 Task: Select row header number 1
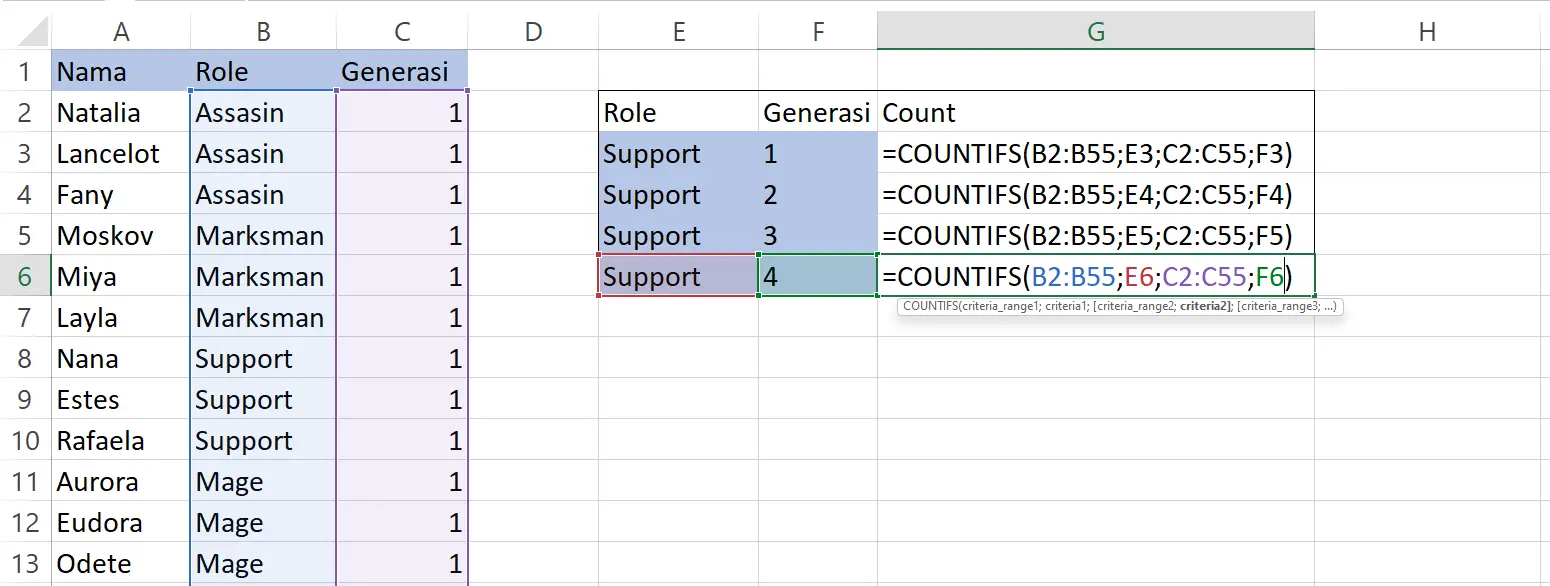25,72
